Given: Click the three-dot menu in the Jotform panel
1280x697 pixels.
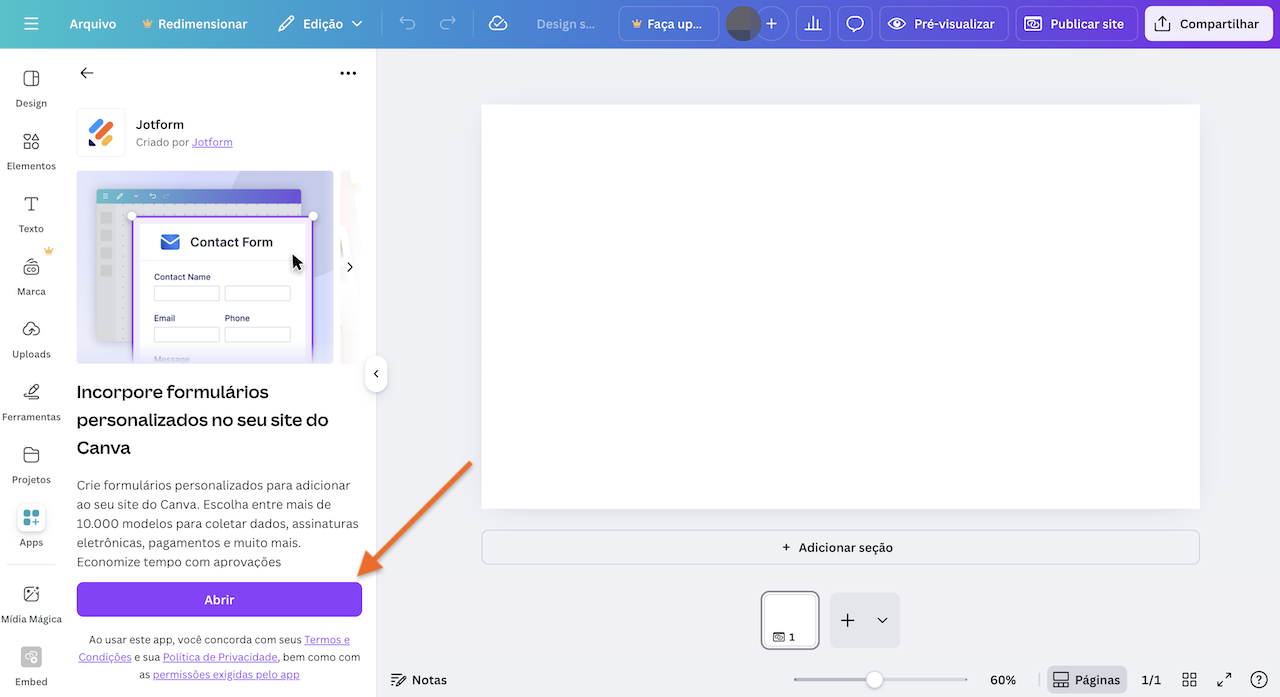Looking at the screenshot, I should (348, 73).
